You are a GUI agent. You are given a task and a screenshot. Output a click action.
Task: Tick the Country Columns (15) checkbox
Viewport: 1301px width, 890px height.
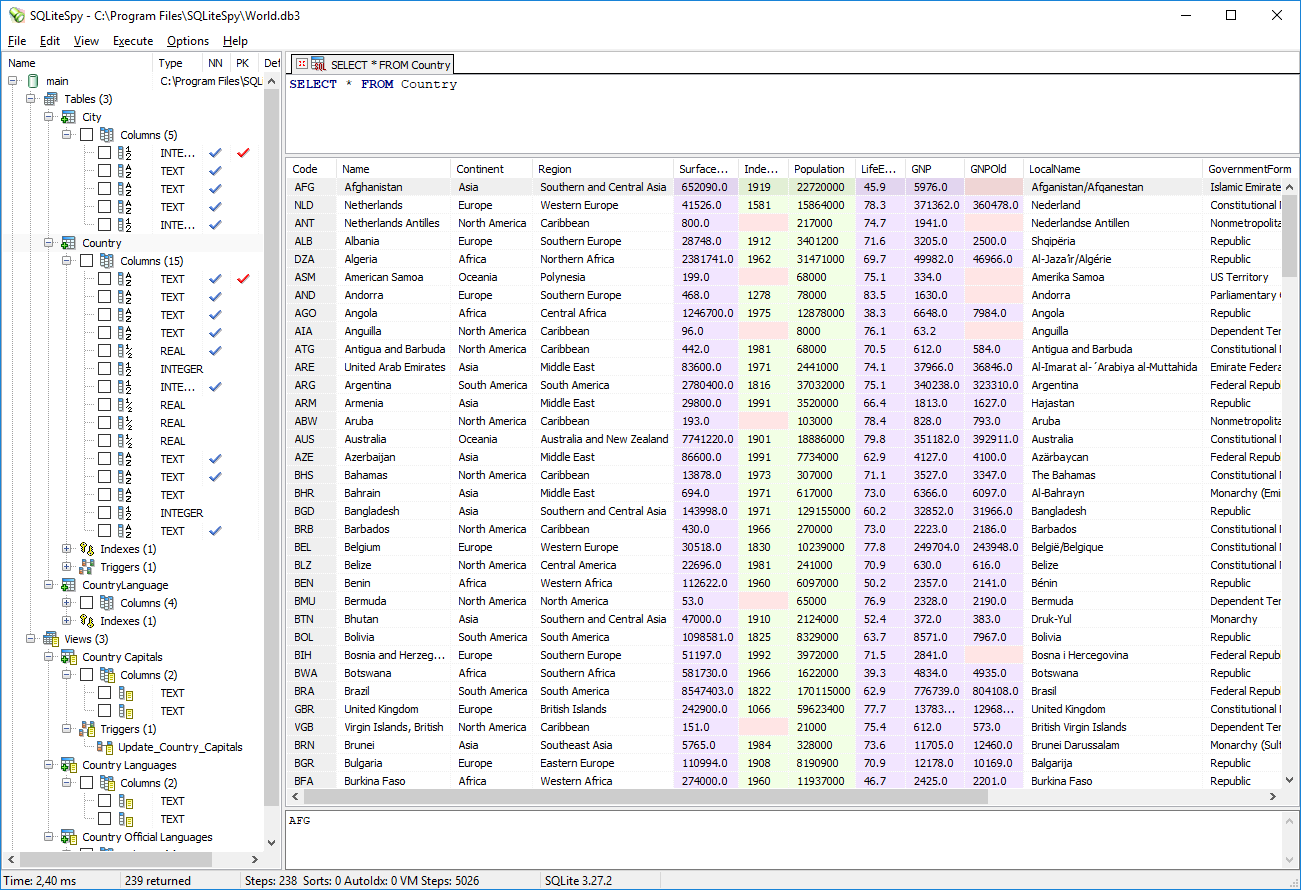[87, 261]
